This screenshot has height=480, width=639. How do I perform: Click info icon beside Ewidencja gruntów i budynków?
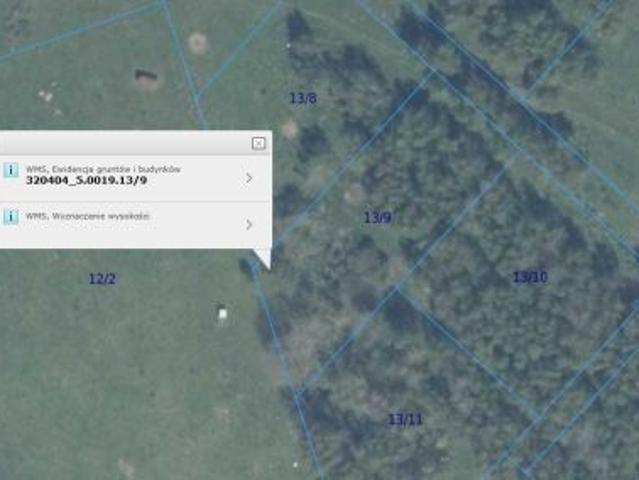(10, 170)
